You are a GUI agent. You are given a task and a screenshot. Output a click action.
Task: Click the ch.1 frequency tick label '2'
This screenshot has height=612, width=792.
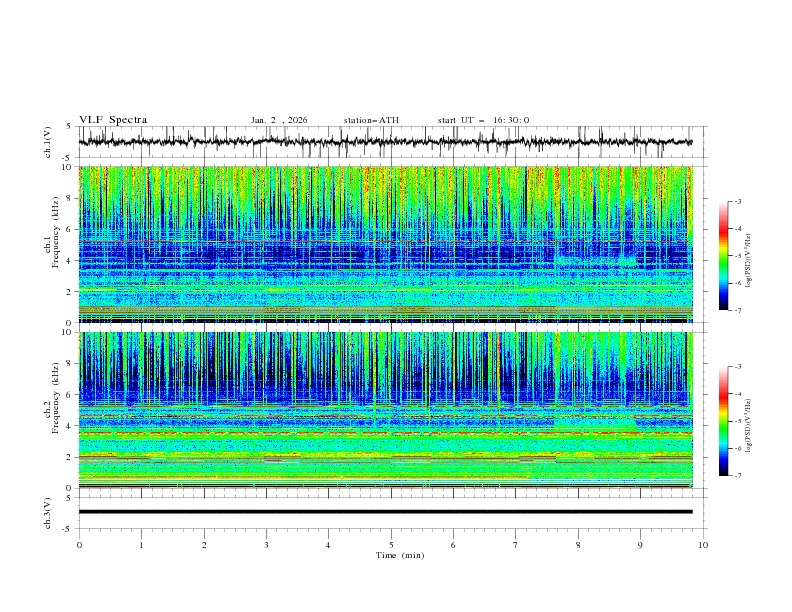tap(71, 292)
